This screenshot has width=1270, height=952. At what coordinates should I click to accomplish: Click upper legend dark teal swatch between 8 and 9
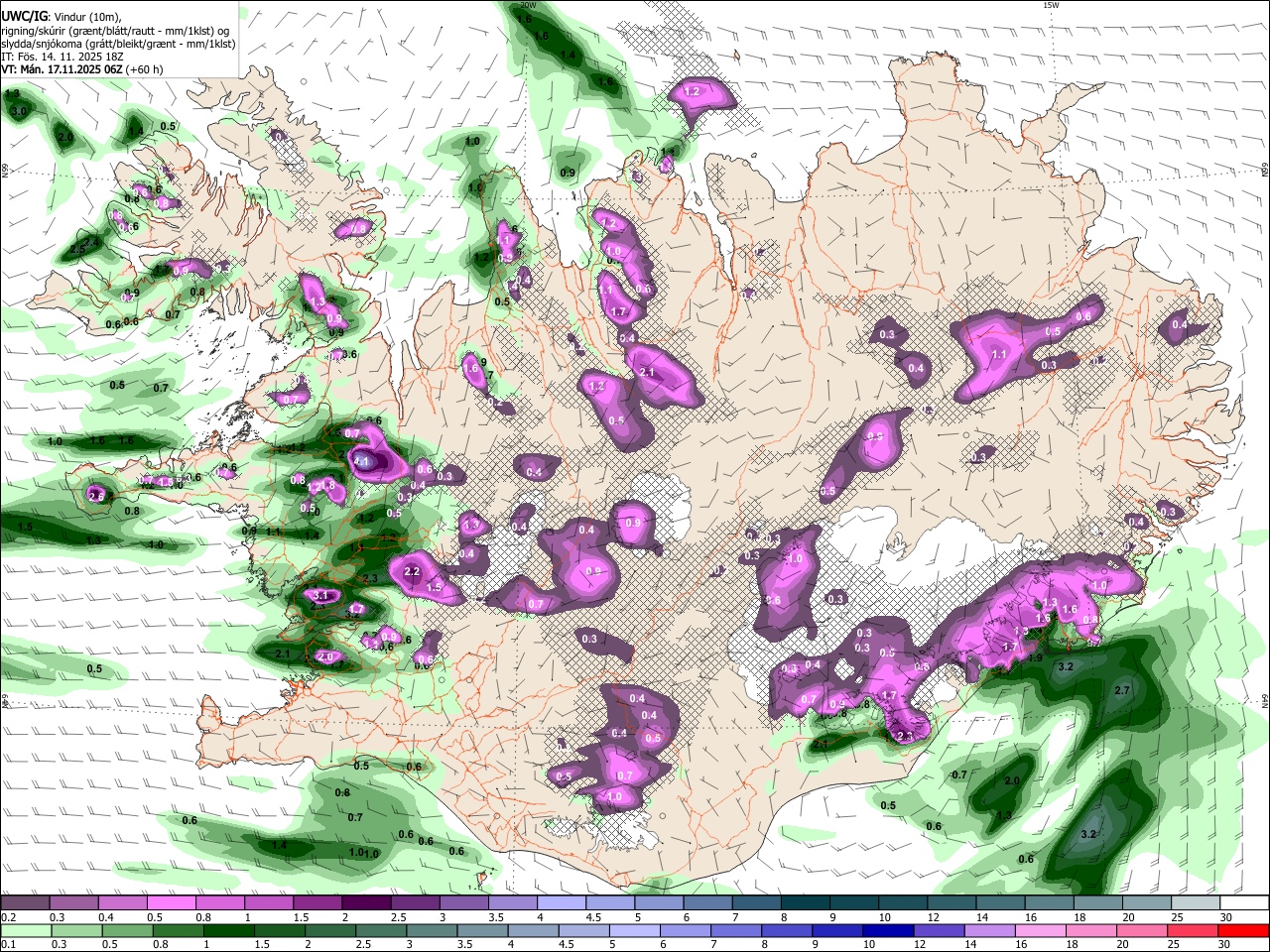pyautogui.click(x=805, y=903)
